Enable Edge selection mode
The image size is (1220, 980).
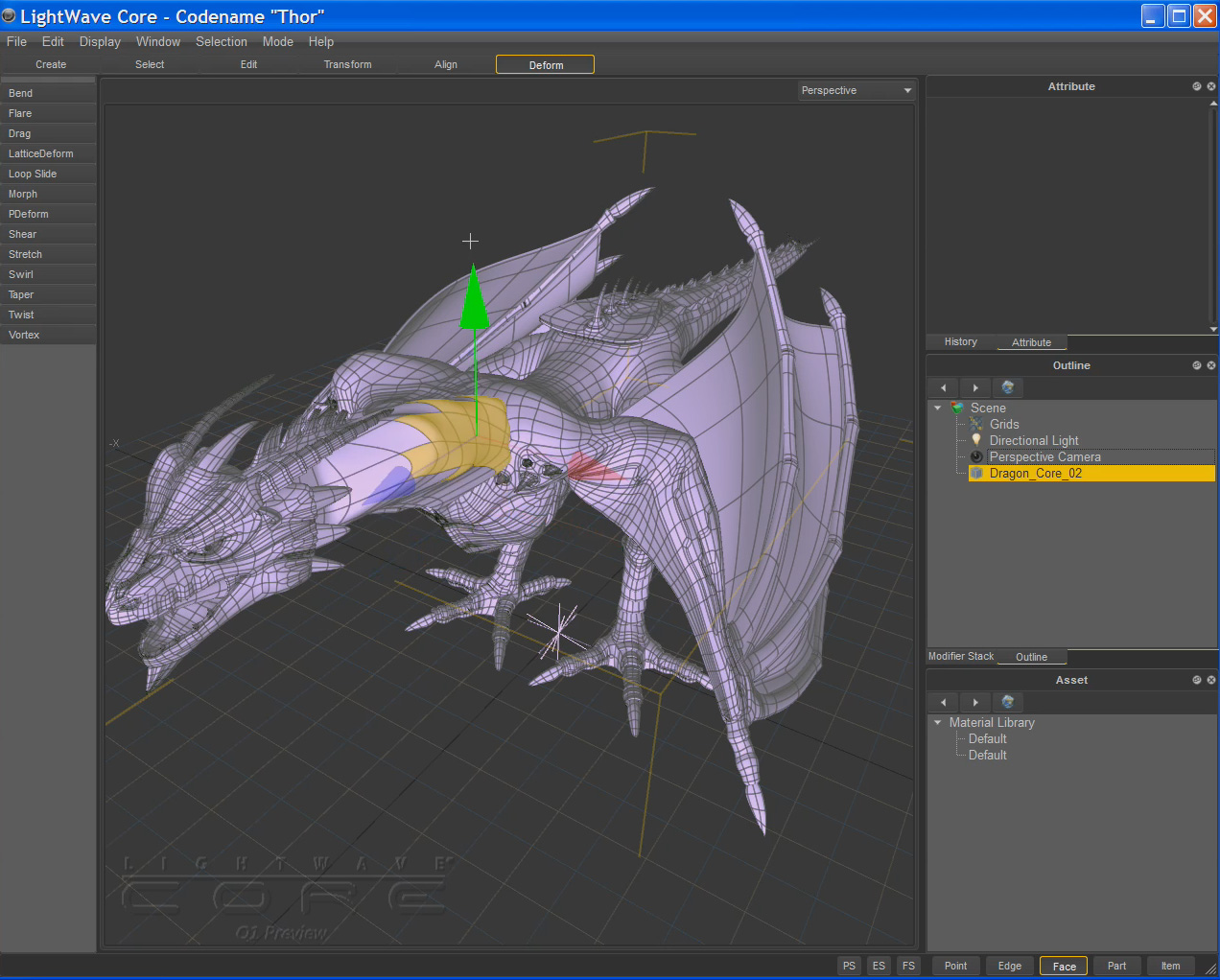1009,966
